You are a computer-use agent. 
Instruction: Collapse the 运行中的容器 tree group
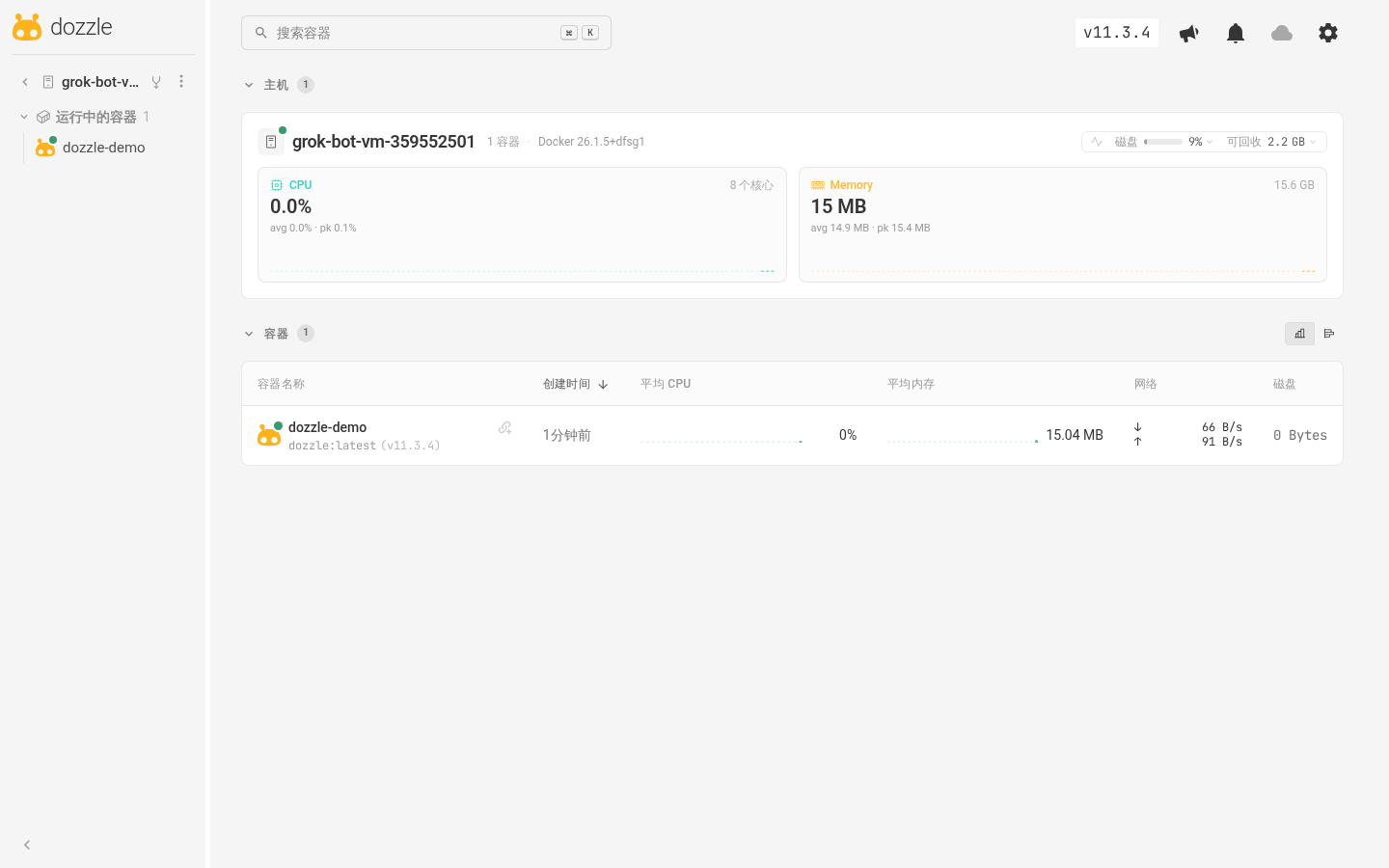(24, 117)
